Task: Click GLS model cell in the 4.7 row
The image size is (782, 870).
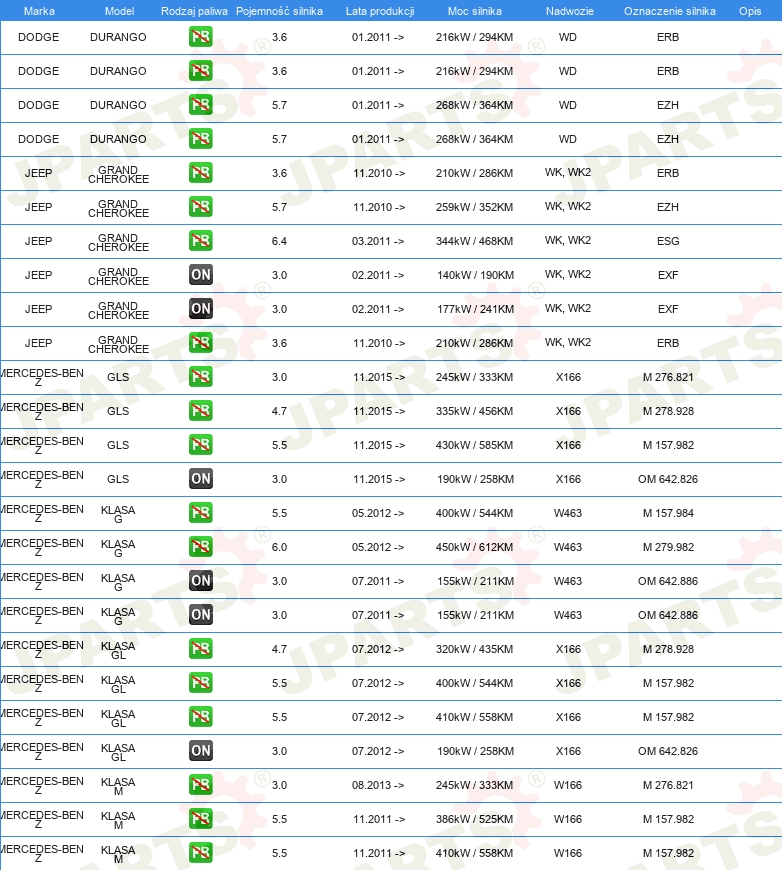Action: tap(118, 411)
